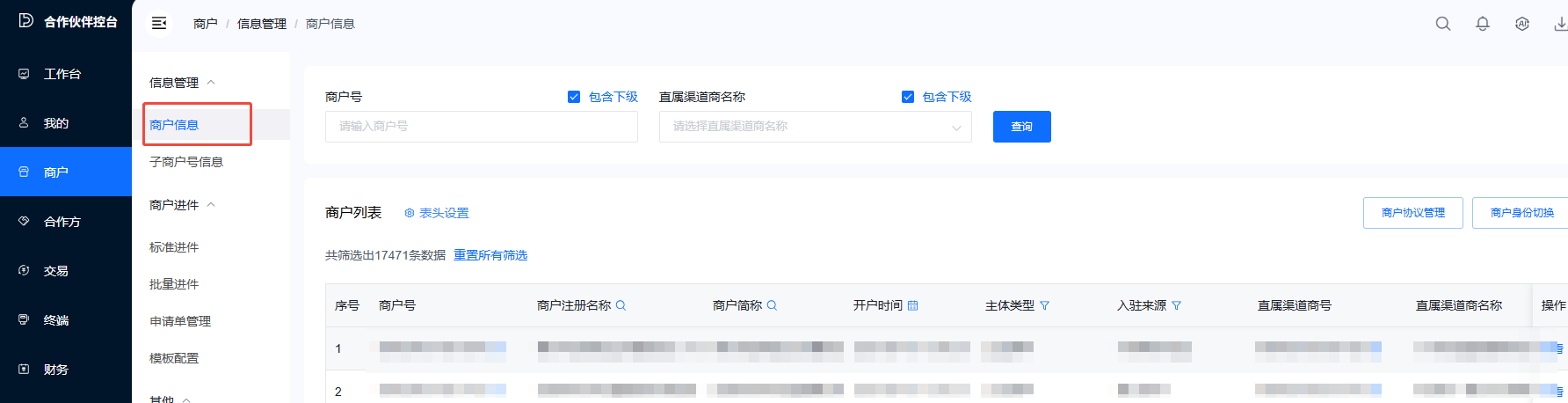The image size is (1568, 403).
Task: Open 合作方 in main navigation
Action: [66, 222]
